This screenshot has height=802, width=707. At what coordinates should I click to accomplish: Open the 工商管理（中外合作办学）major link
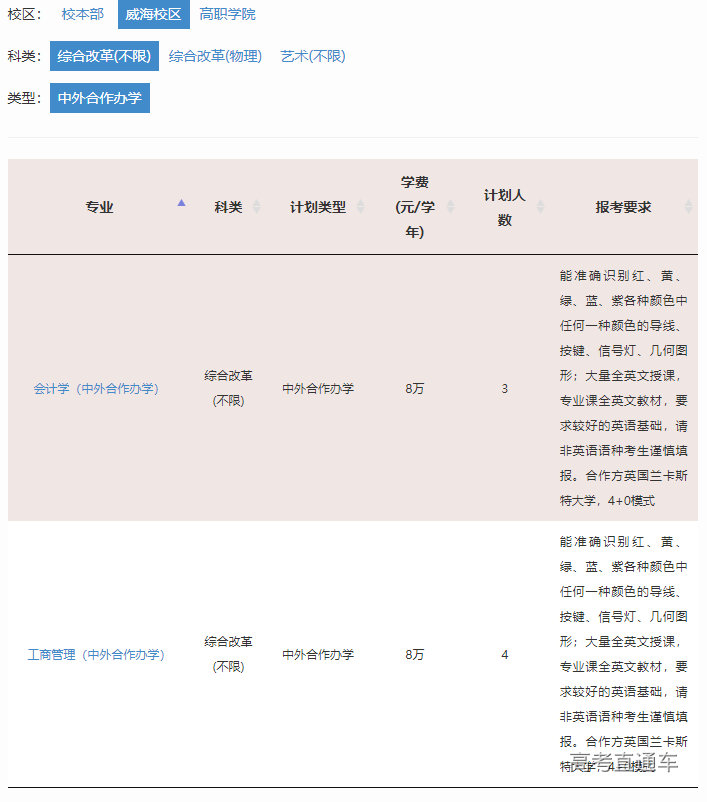[x=96, y=655]
